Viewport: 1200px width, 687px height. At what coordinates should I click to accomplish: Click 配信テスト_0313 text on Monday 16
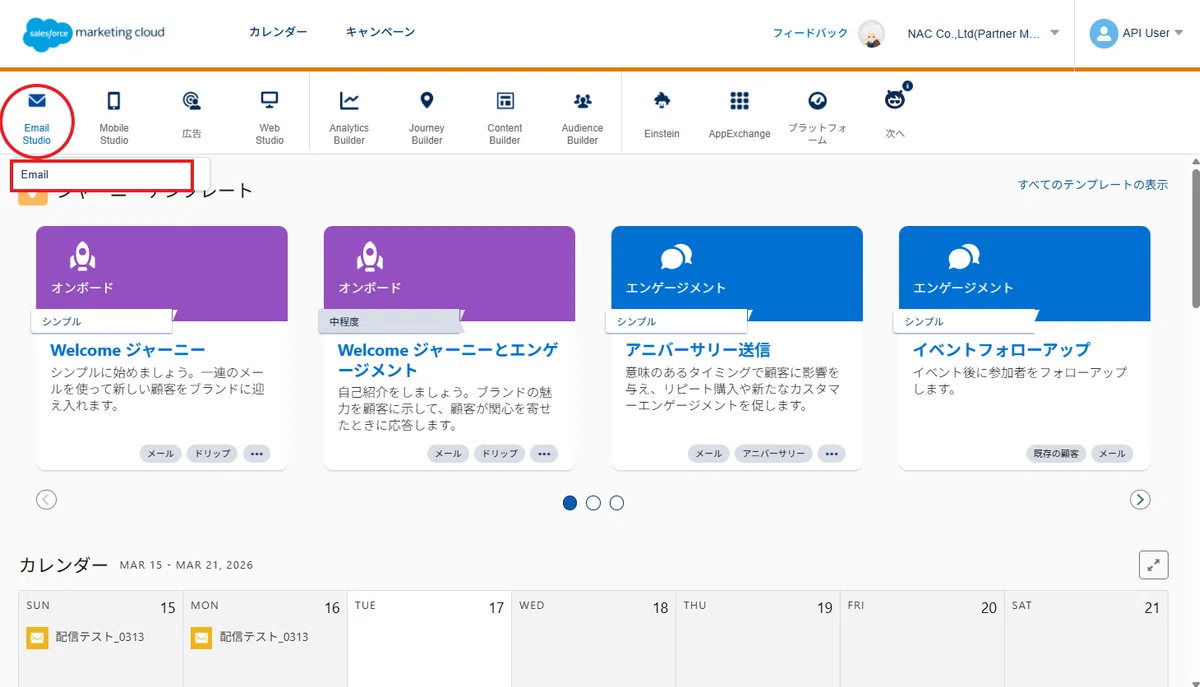click(264, 637)
